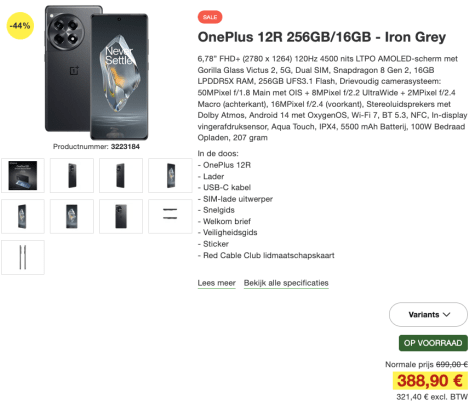475x405 pixels.
Task: Select the straight rear view thumbnail
Action: point(121,216)
